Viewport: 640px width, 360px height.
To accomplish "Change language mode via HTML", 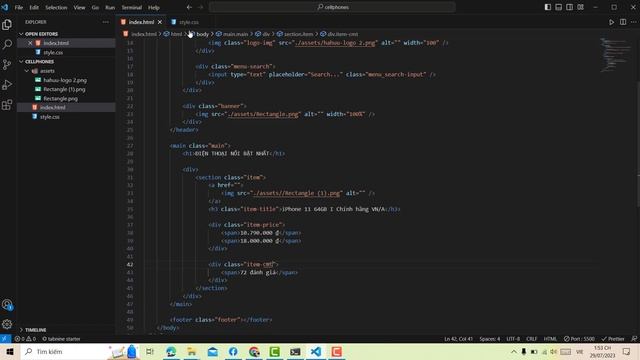I will 550,339.
